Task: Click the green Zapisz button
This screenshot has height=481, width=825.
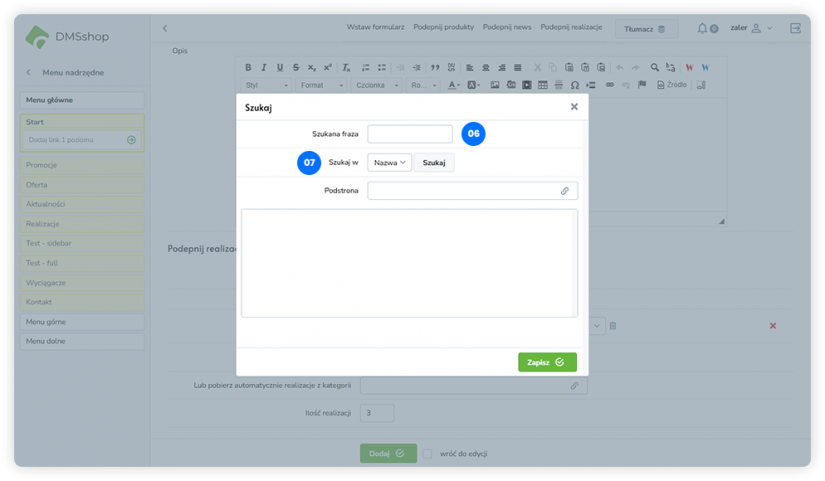Action: coord(547,362)
